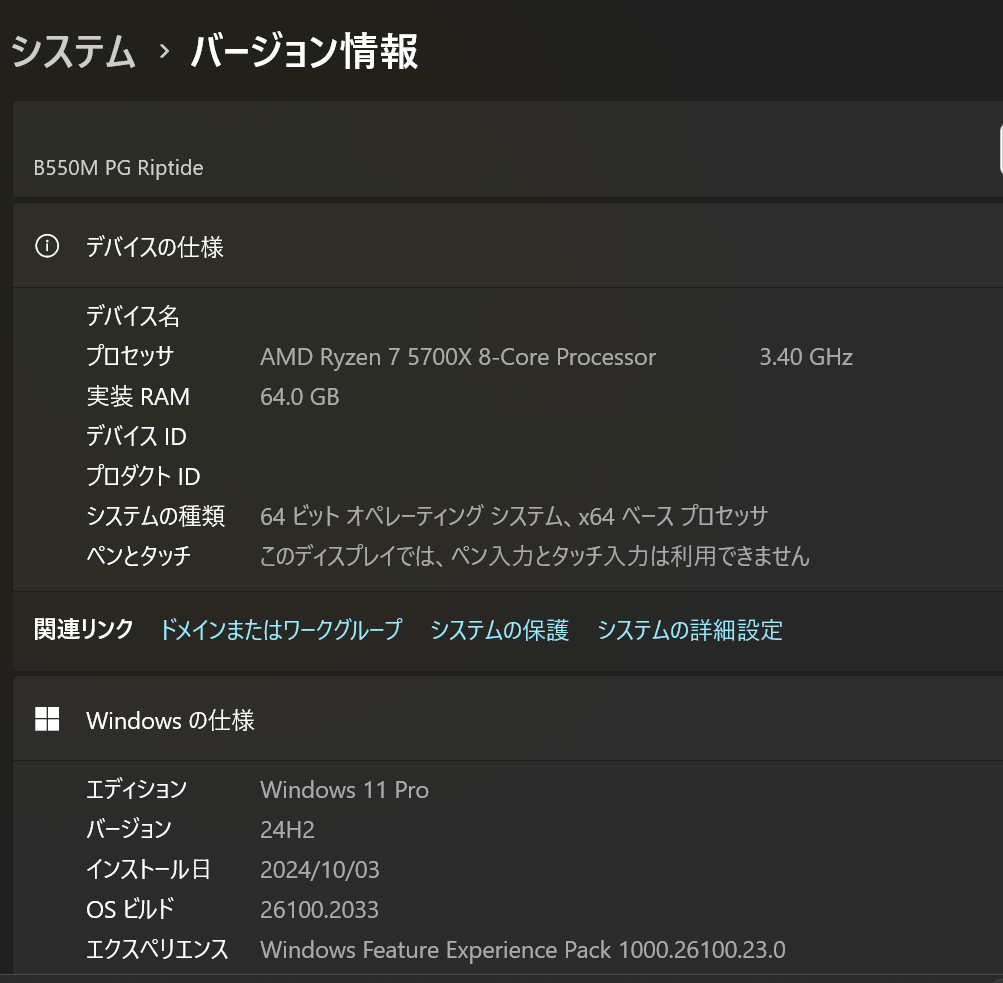The image size is (1003, 983).
Task: Click the プロセッサ label
Action: (x=130, y=356)
